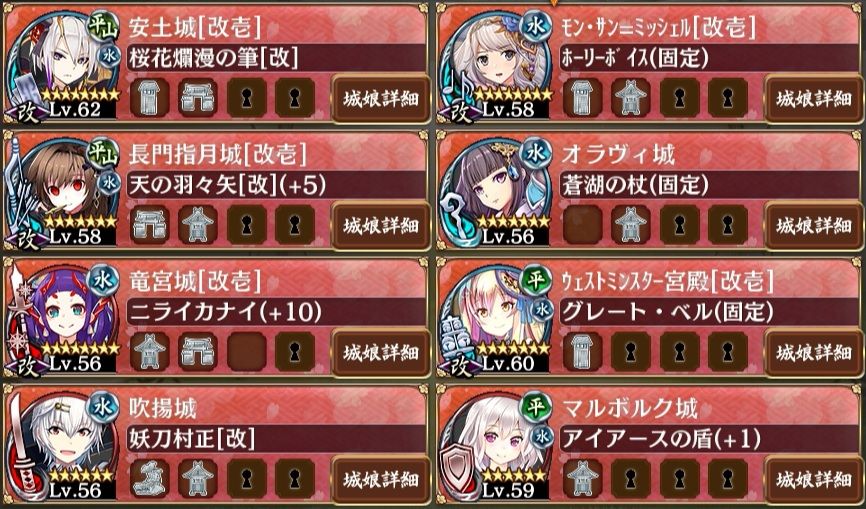Click locked fourth slot of モン・サン=ミッシェル

[727, 98]
